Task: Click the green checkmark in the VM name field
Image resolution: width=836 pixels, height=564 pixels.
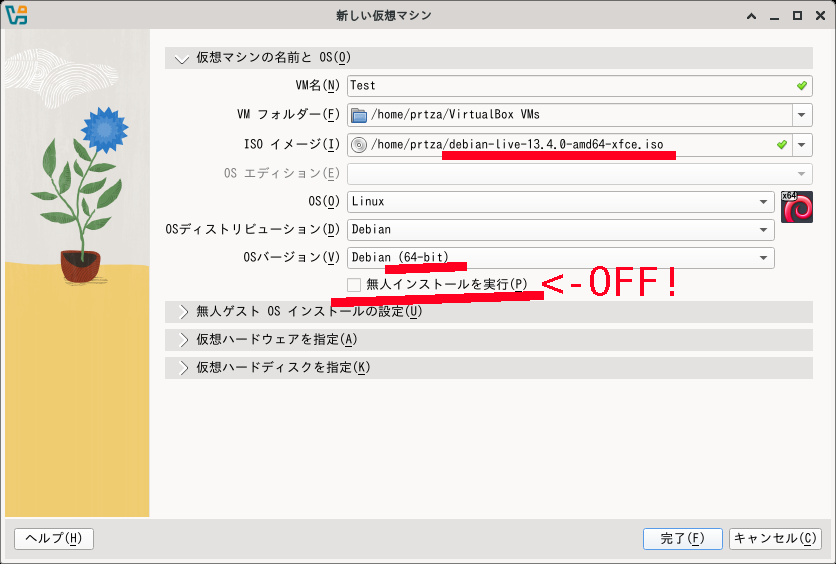Action: tap(801, 86)
